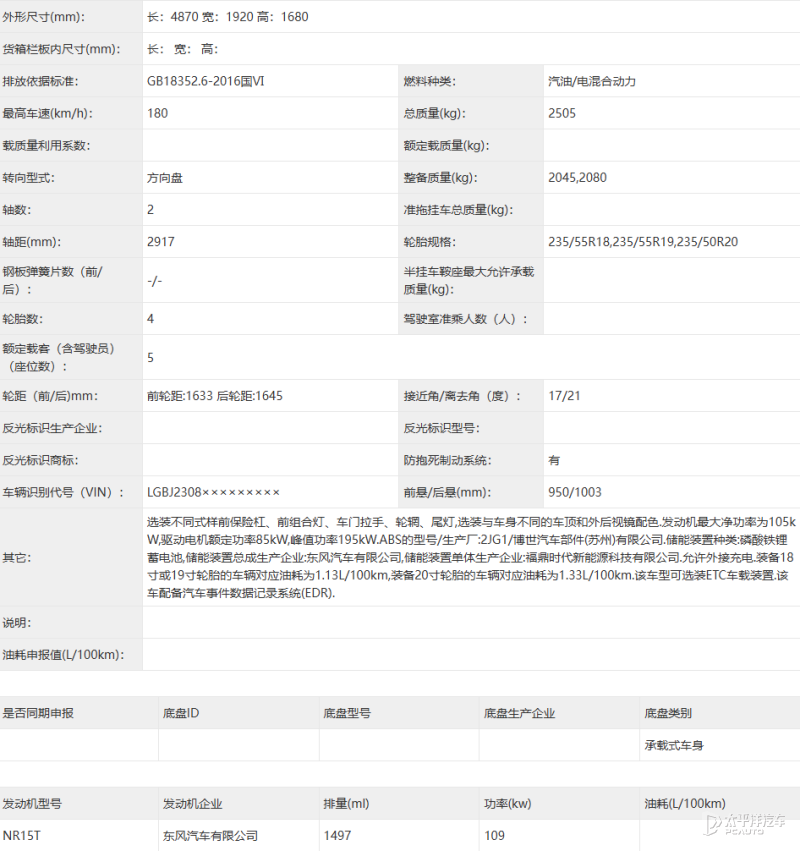Viewport: 800px width, 851px height.
Task: Click the 载质量利用系数 label
Action: pos(46,145)
